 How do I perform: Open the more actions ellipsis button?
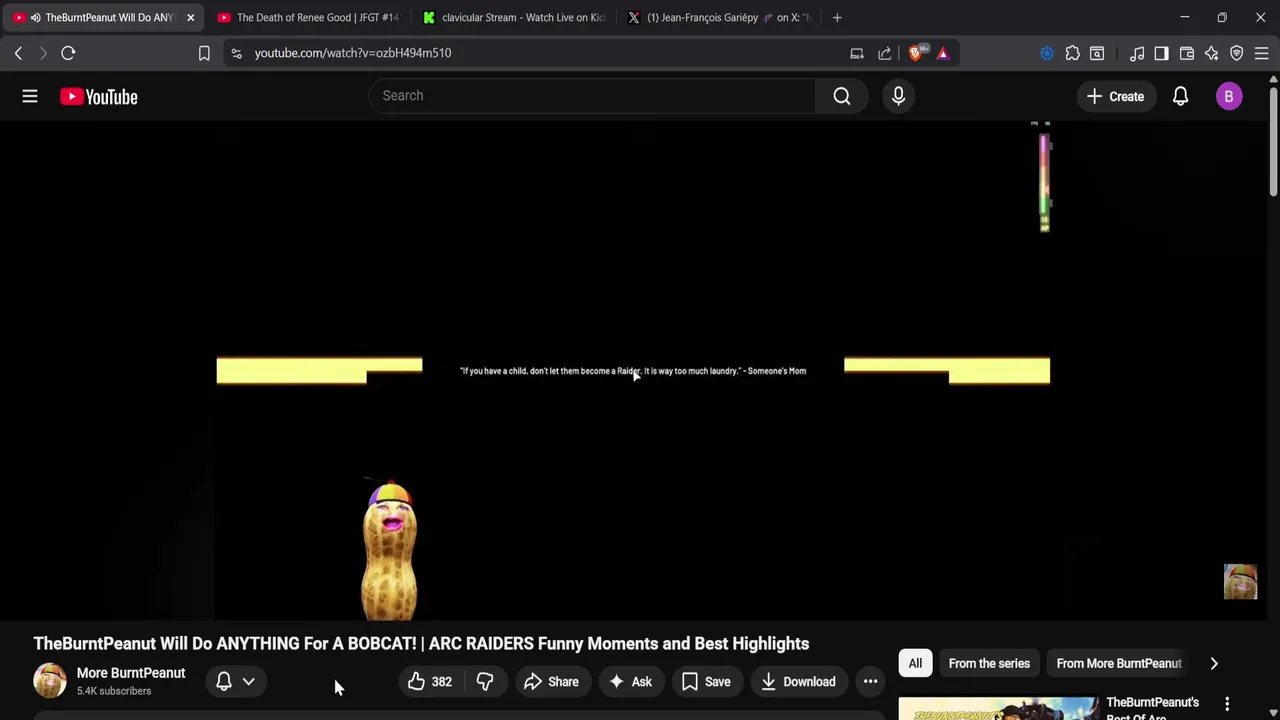coord(870,682)
